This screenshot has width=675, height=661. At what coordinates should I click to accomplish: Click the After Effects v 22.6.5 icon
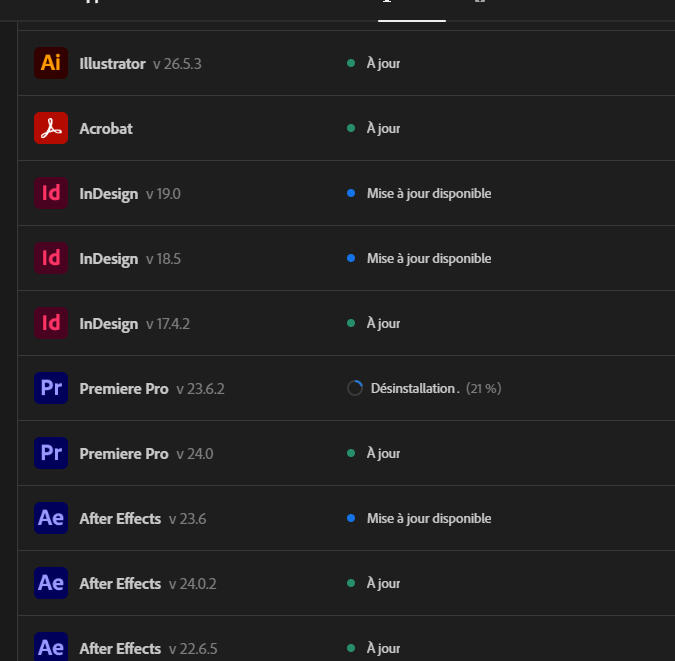pos(51,647)
